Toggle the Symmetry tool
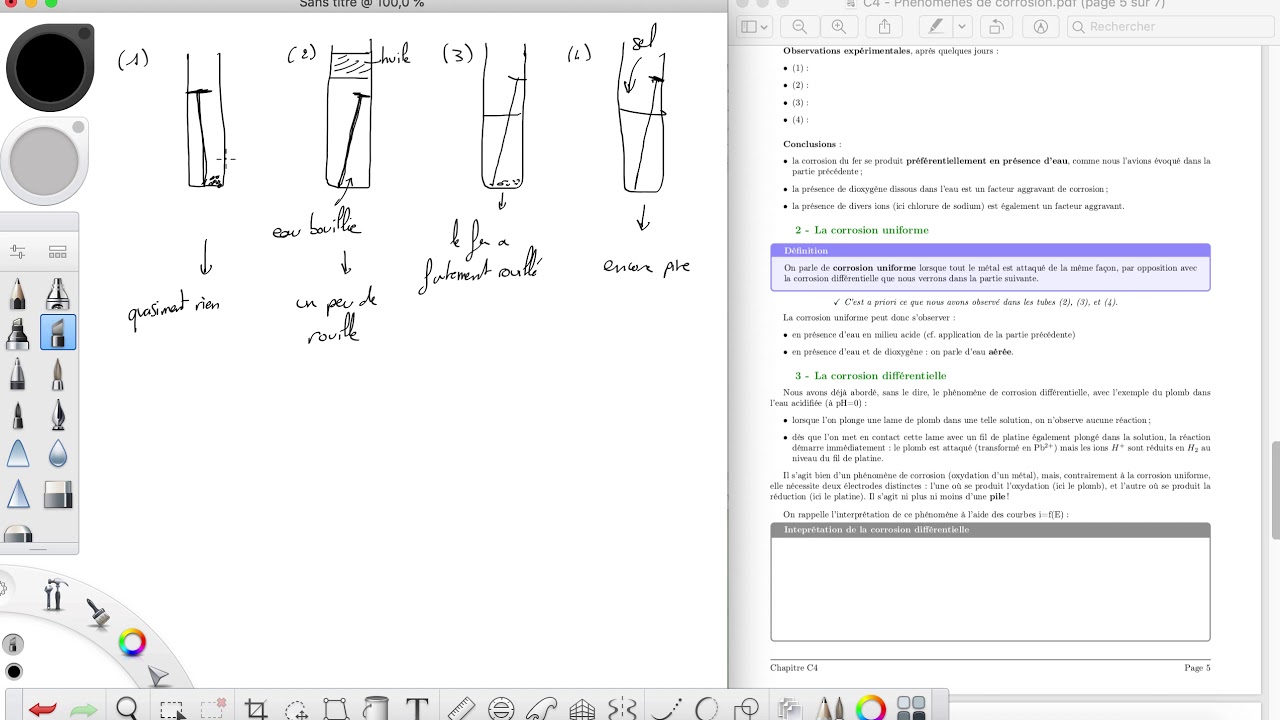Screen dimensions: 1280x720 tap(622, 709)
